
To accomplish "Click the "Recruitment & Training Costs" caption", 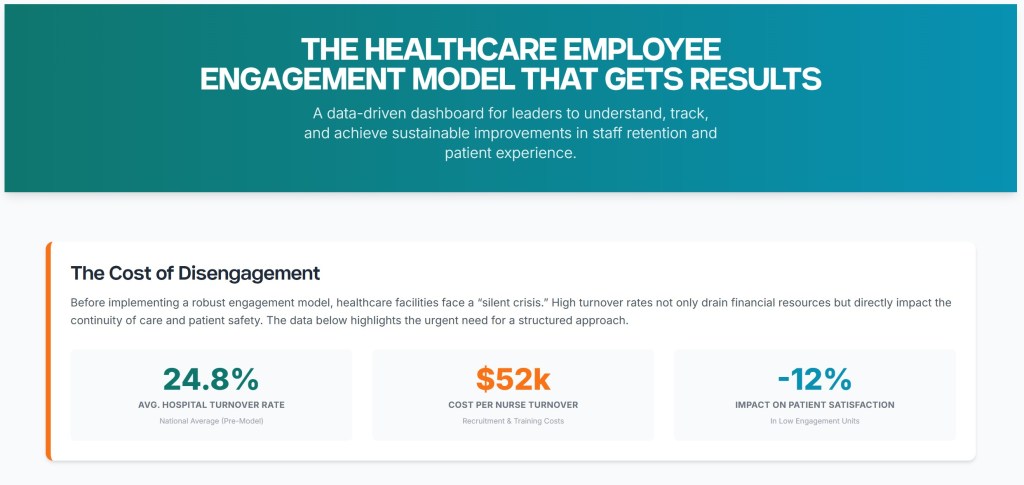I will click(x=513, y=421).
